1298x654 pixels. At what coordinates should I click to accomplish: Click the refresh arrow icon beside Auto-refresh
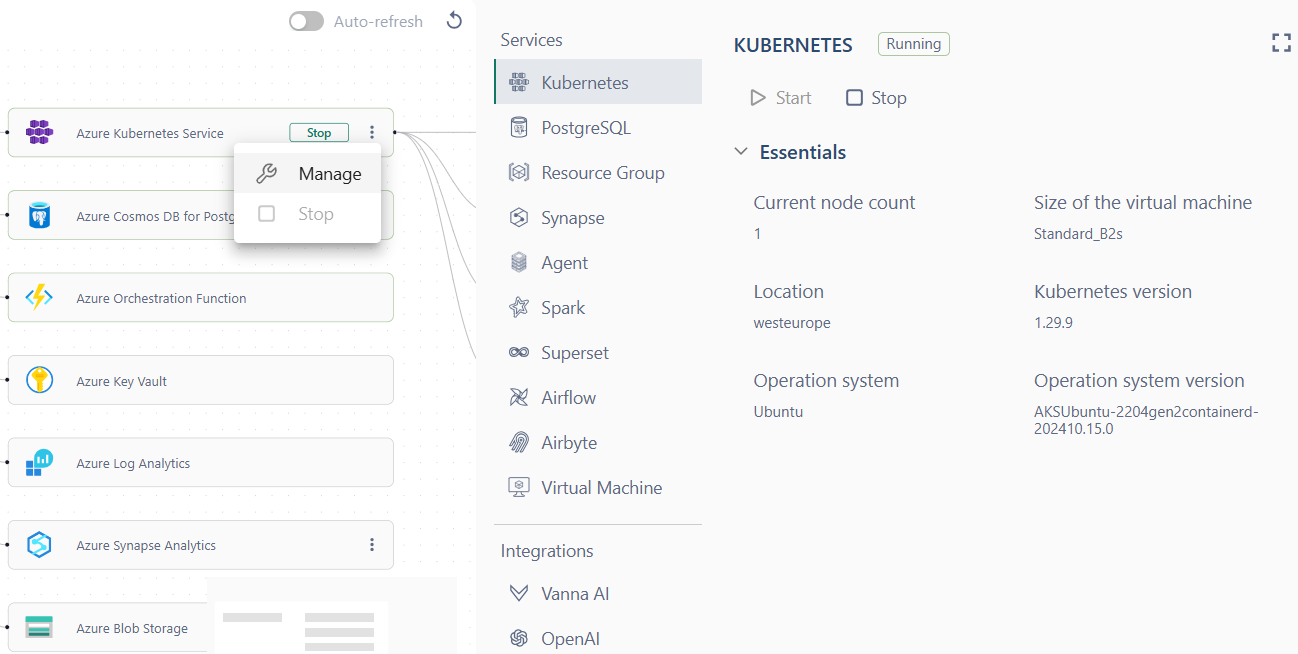coord(455,21)
